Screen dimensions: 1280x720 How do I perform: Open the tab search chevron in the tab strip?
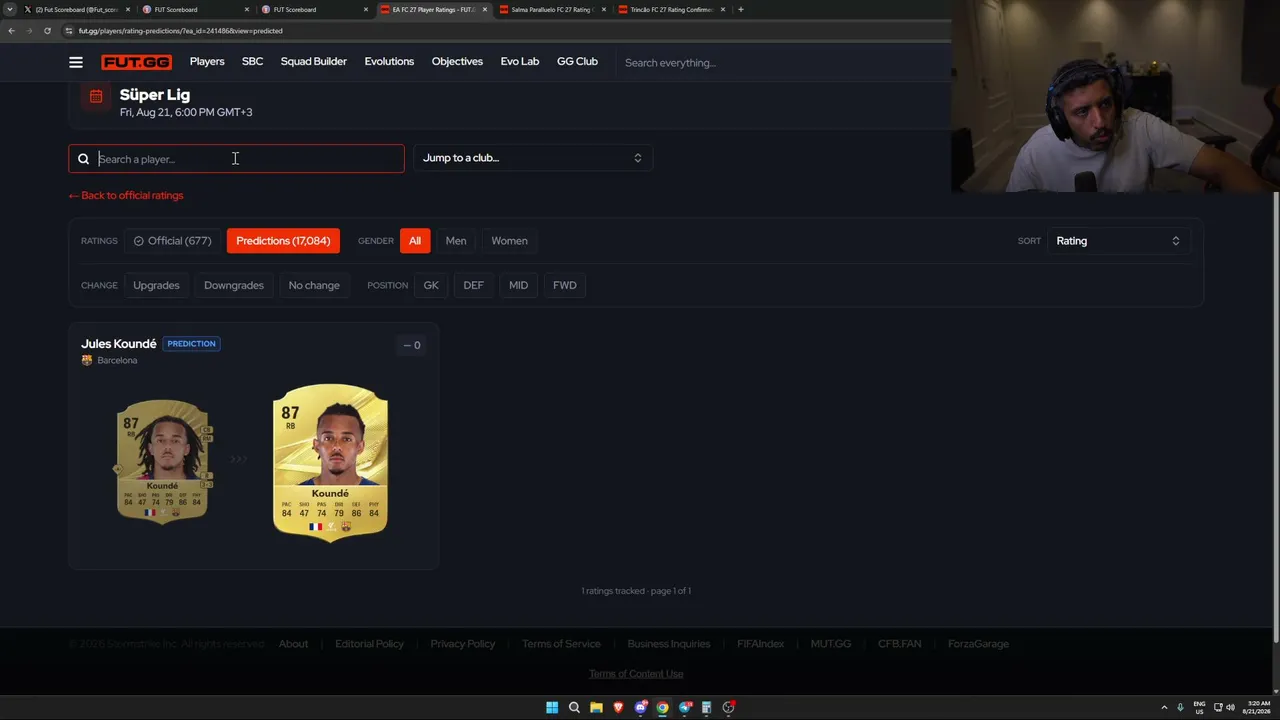point(11,10)
